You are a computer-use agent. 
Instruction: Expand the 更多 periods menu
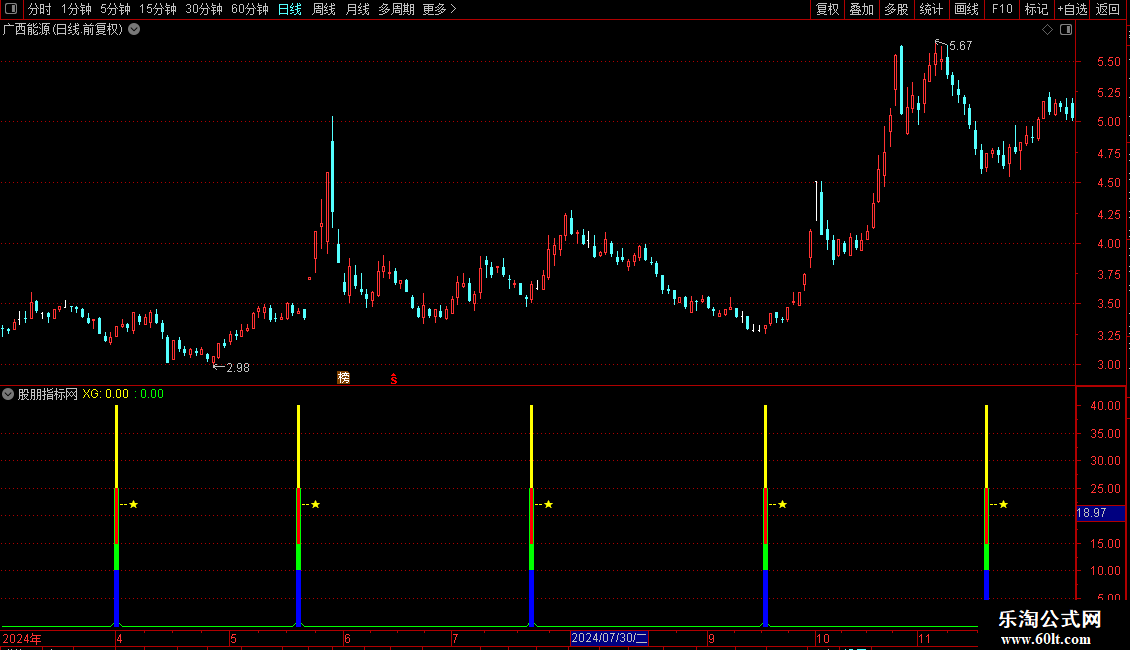(439, 9)
